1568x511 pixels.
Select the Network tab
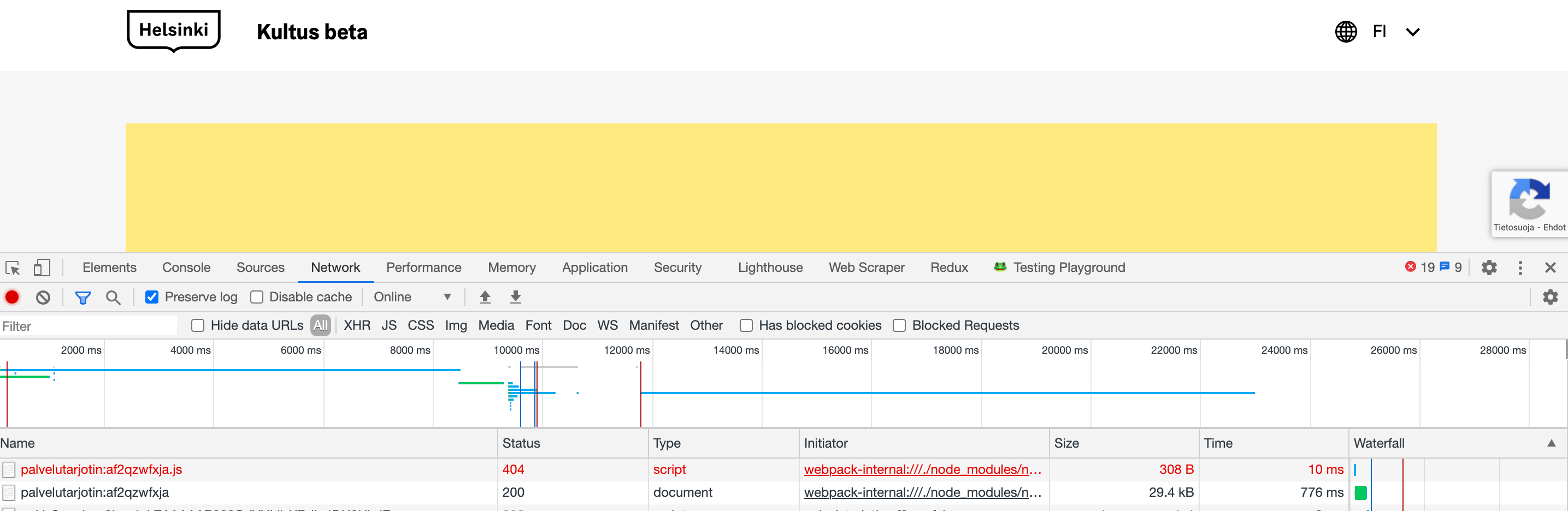click(335, 268)
